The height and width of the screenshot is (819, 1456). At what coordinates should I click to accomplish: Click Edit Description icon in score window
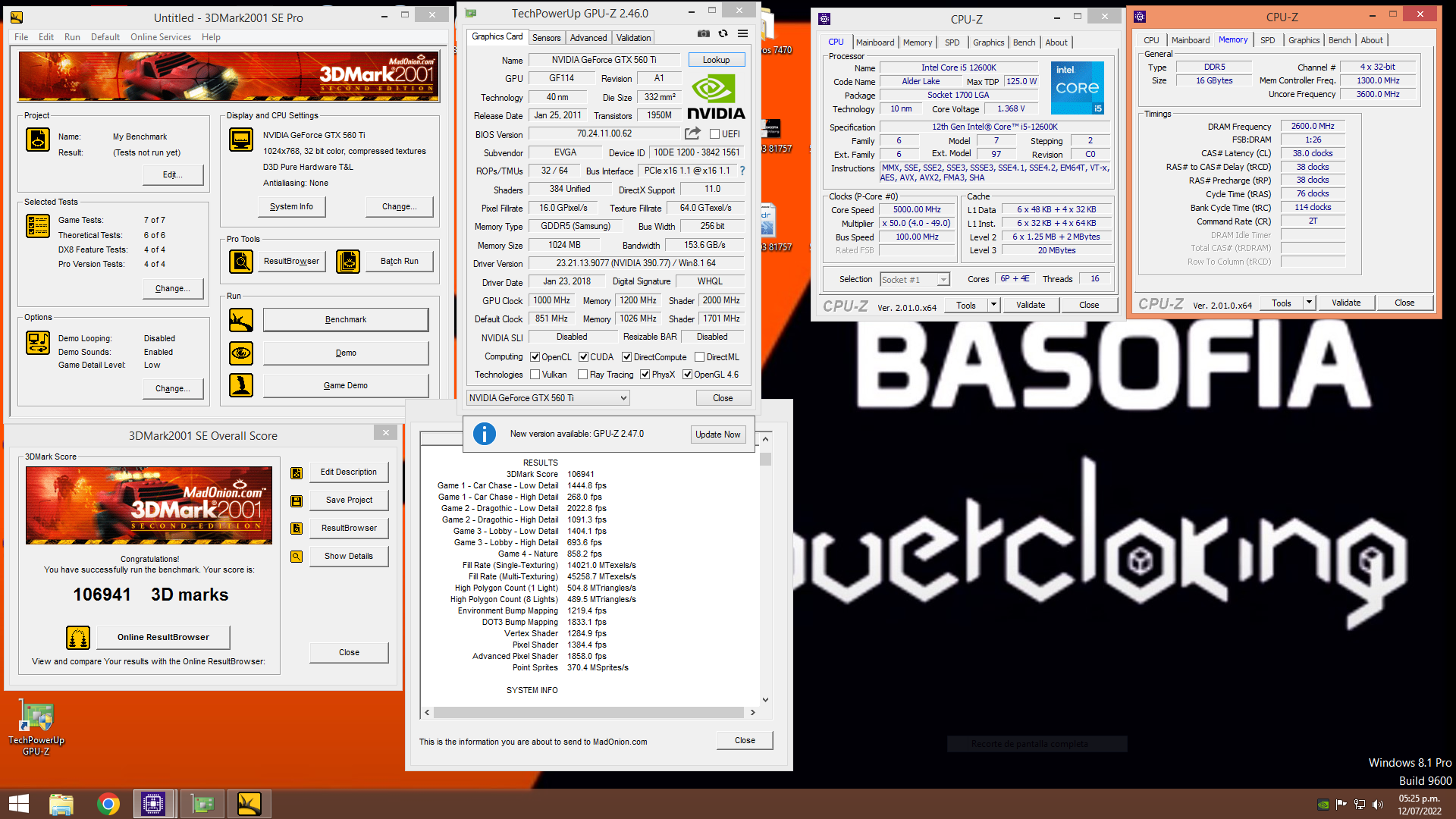click(x=297, y=473)
